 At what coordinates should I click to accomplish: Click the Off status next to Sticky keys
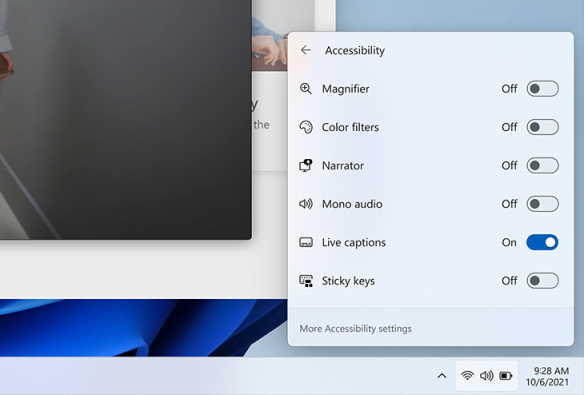(509, 281)
